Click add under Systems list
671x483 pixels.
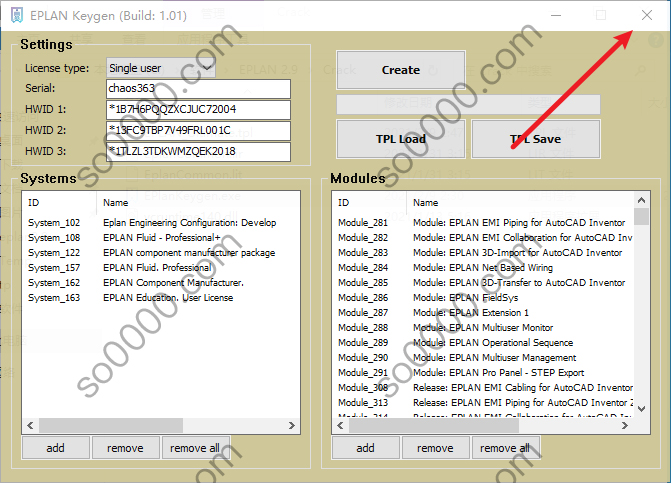point(56,448)
